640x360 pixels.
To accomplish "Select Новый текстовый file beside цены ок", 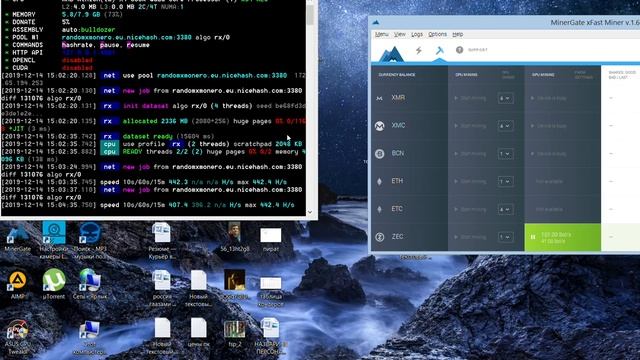I will pos(162,336).
